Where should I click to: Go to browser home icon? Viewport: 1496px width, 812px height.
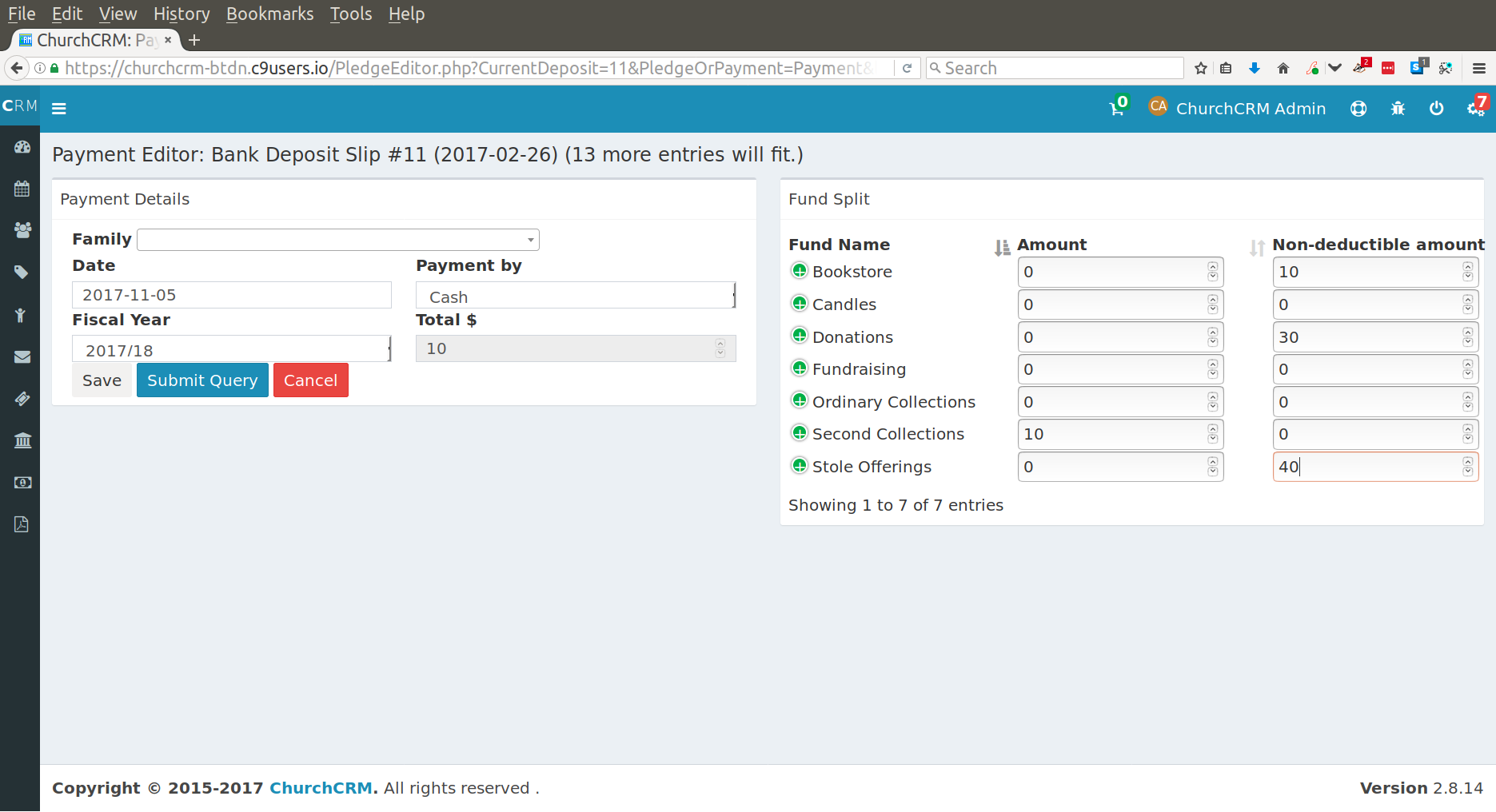(1283, 68)
